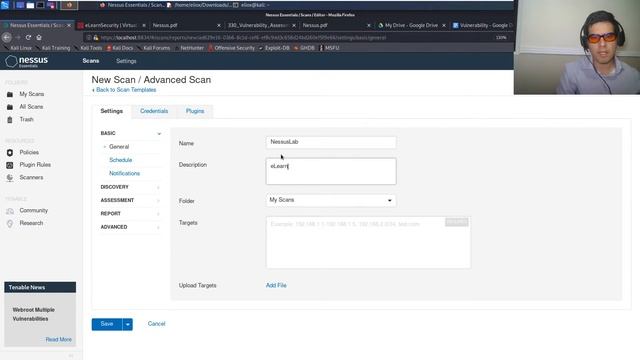Close the eLearnSecurity browser tab
640x360 pixels.
click(x=144, y=25)
